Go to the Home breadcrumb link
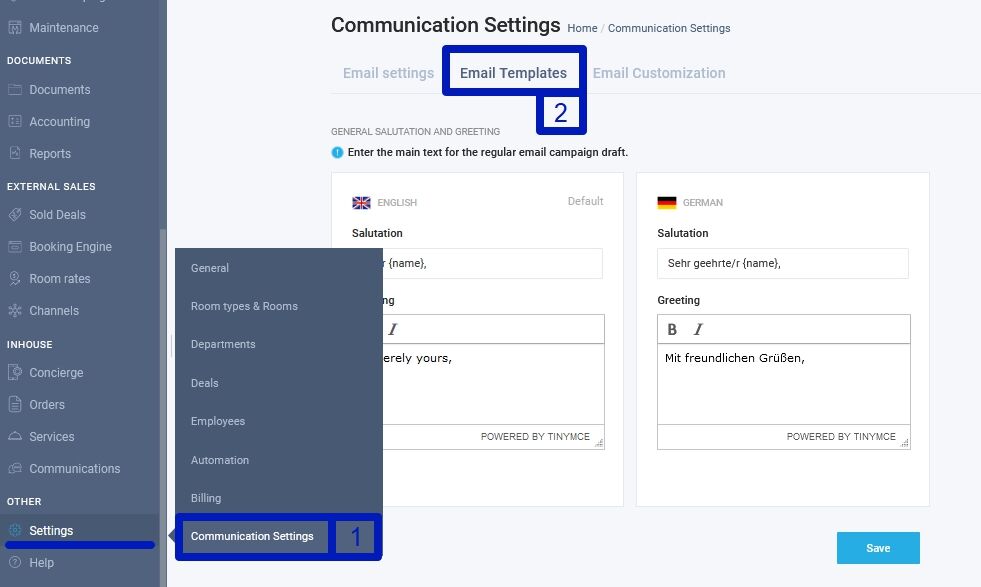The image size is (981, 587). tap(582, 28)
